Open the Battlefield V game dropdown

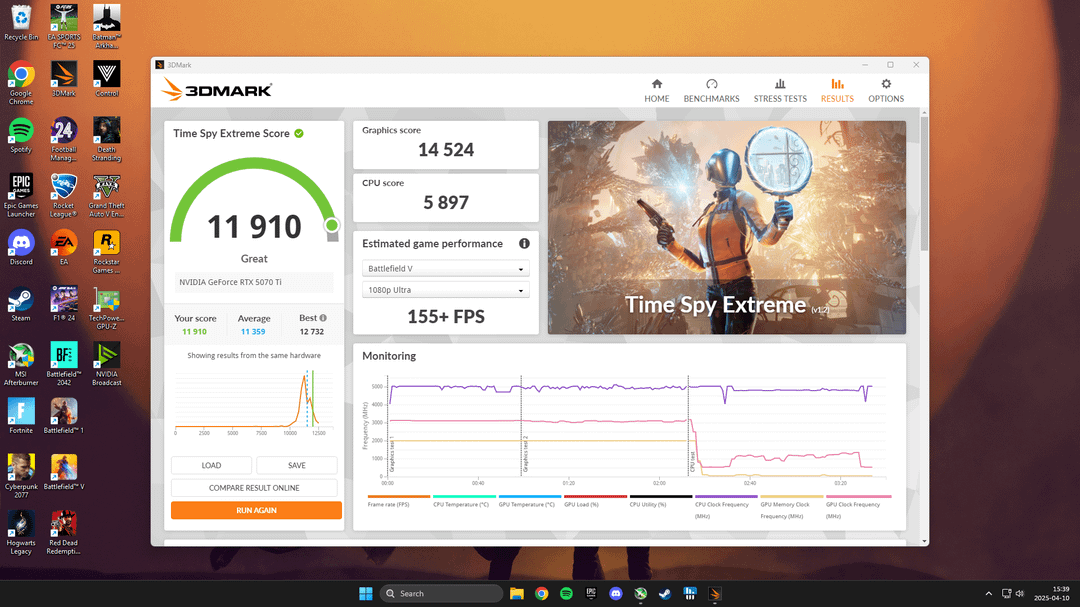click(446, 269)
